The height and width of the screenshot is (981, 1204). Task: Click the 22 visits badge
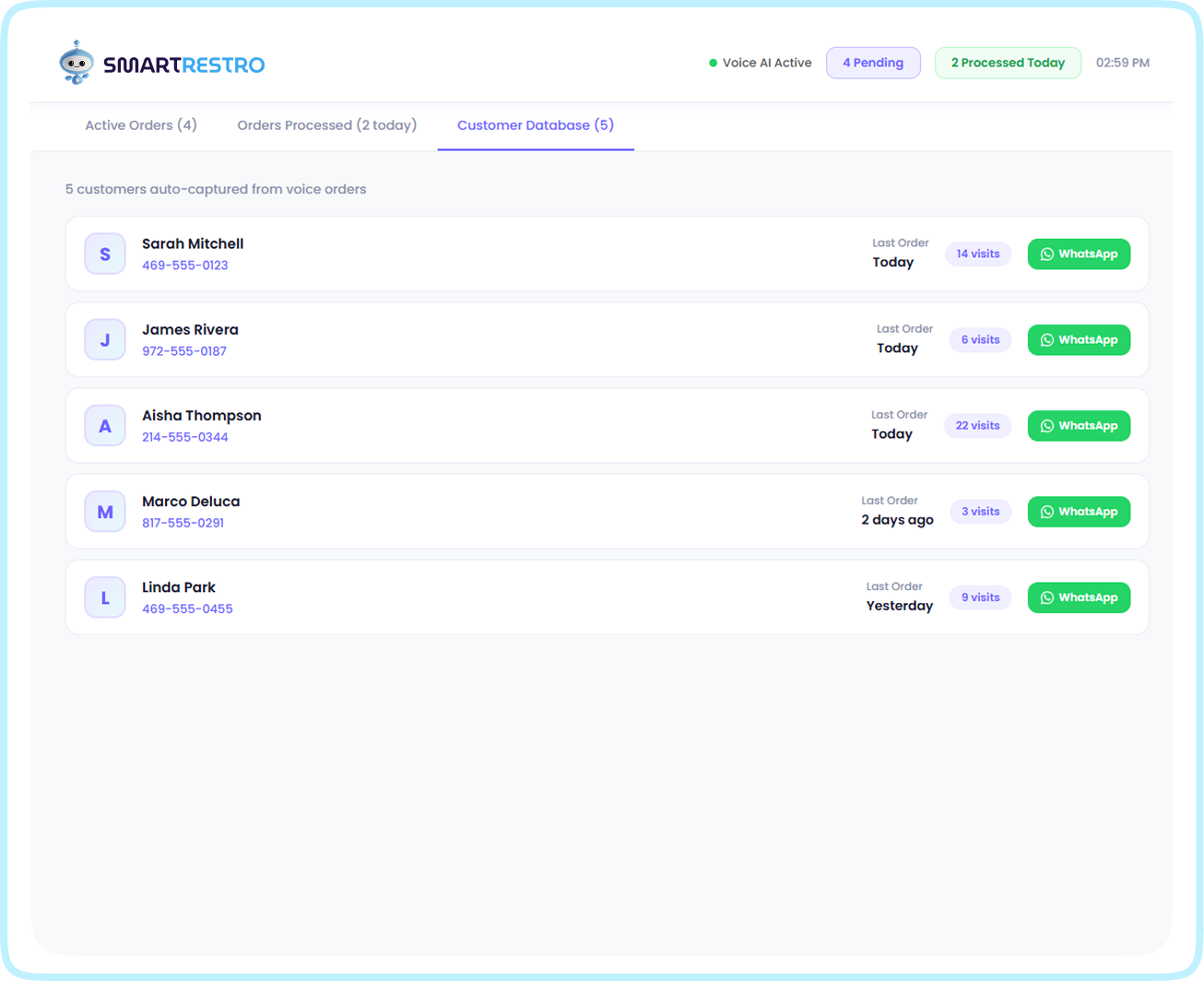tap(977, 426)
